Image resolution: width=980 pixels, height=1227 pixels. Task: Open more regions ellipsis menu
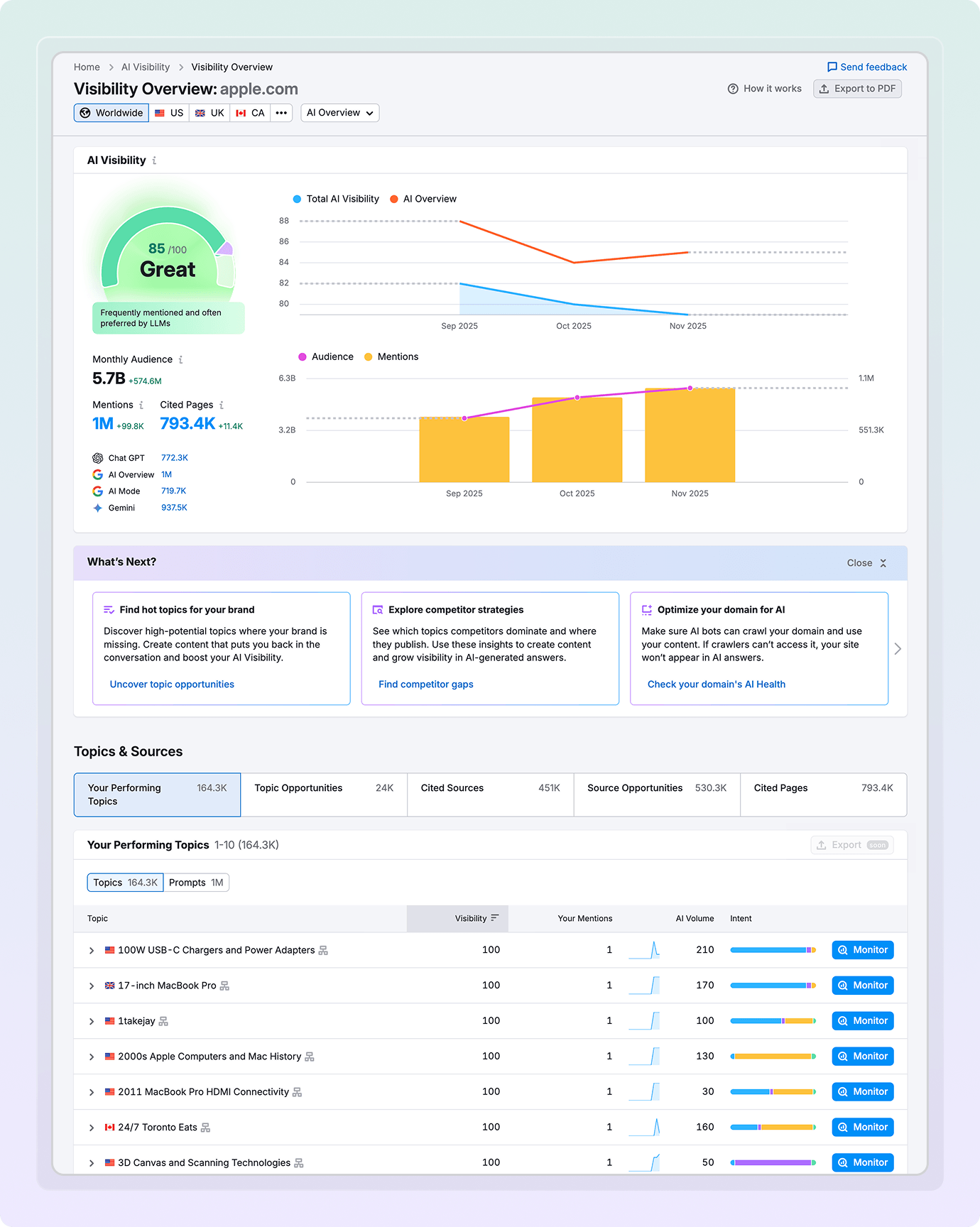click(281, 113)
